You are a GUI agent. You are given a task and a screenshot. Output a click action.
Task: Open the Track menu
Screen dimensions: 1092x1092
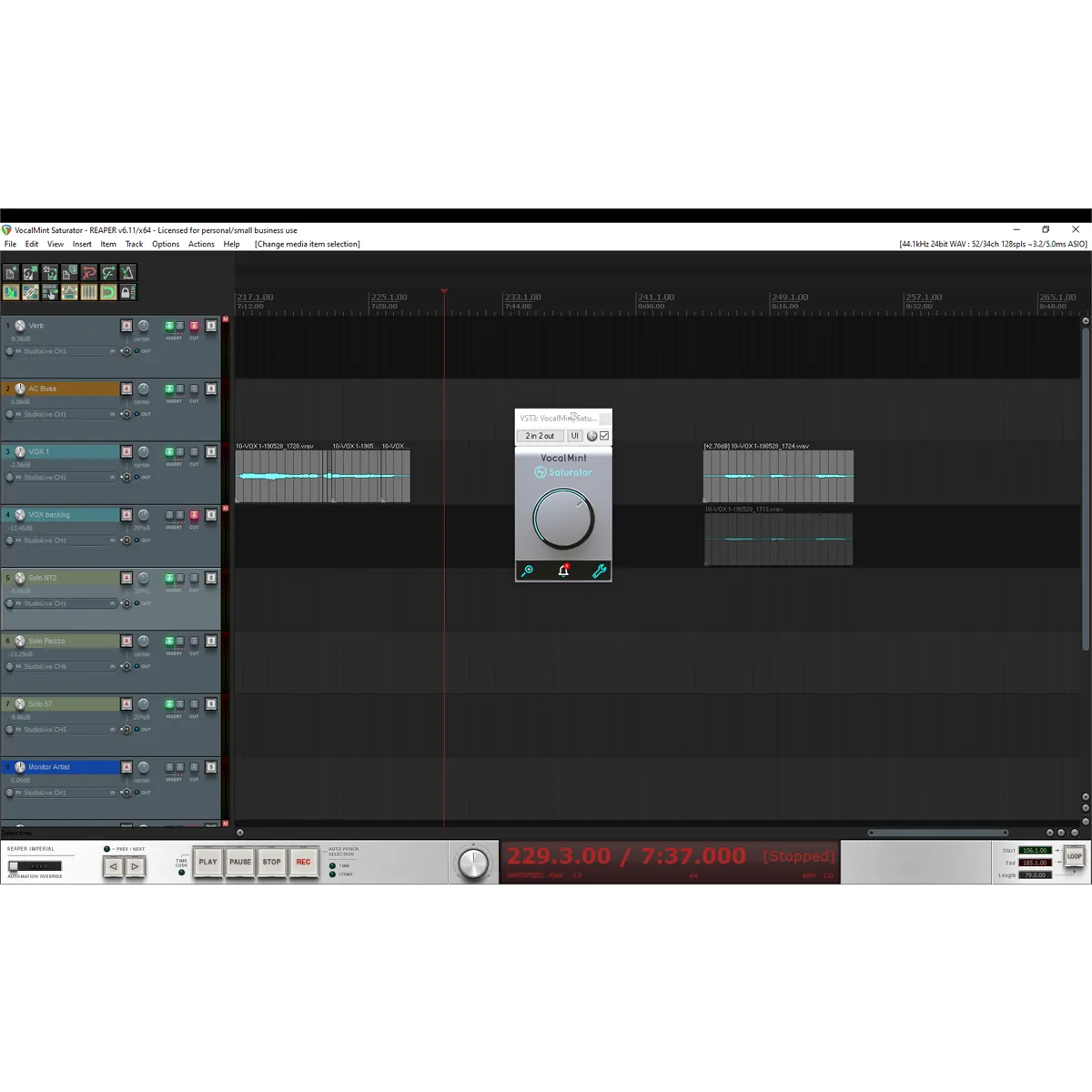[x=135, y=244]
